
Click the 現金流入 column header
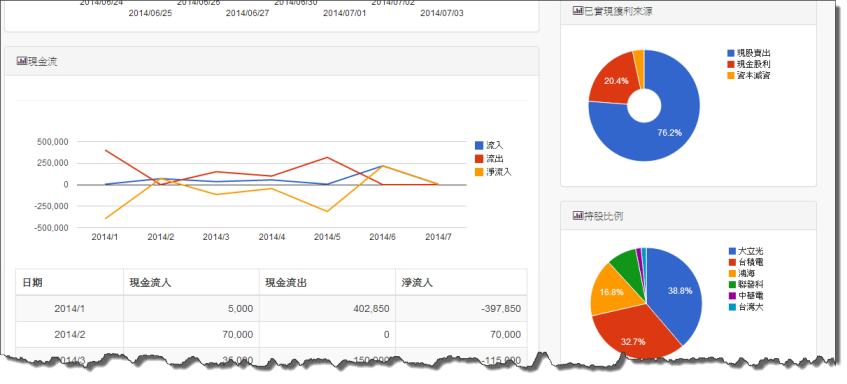click(x=191, y=282)
